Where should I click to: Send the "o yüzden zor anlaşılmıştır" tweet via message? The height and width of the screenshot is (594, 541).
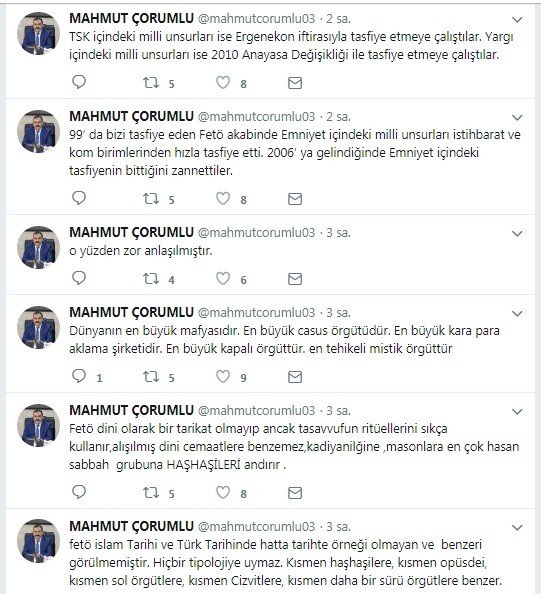(295, 279)
